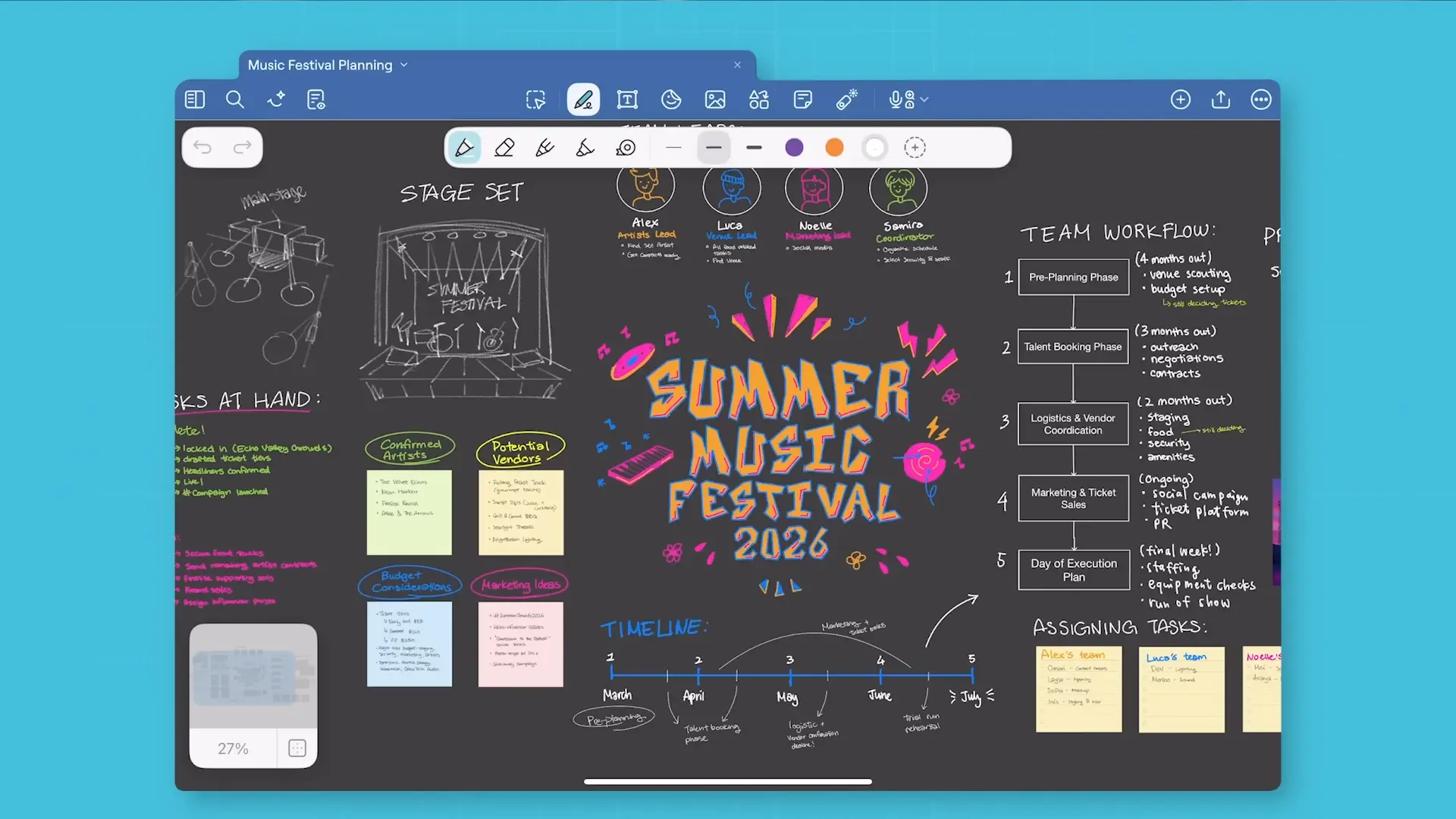Select the text box tool
The height and width of the screenshot is (819, 1456).
[x=627, y=99]
